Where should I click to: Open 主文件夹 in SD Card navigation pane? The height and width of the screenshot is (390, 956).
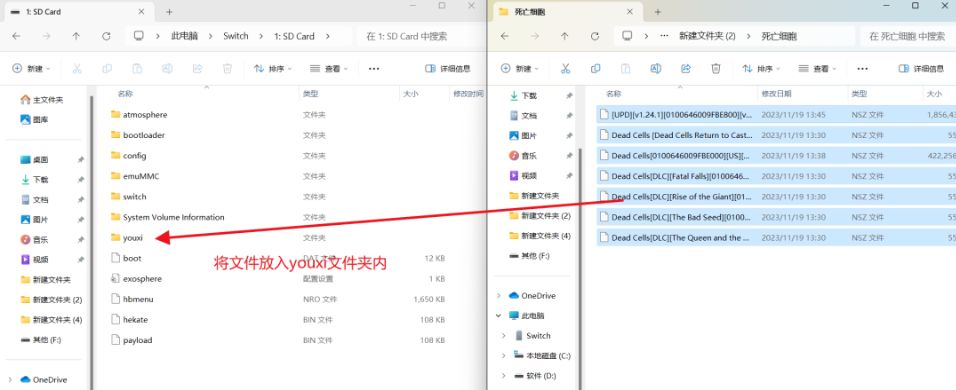pyautogui.click(x=42, y=99)
